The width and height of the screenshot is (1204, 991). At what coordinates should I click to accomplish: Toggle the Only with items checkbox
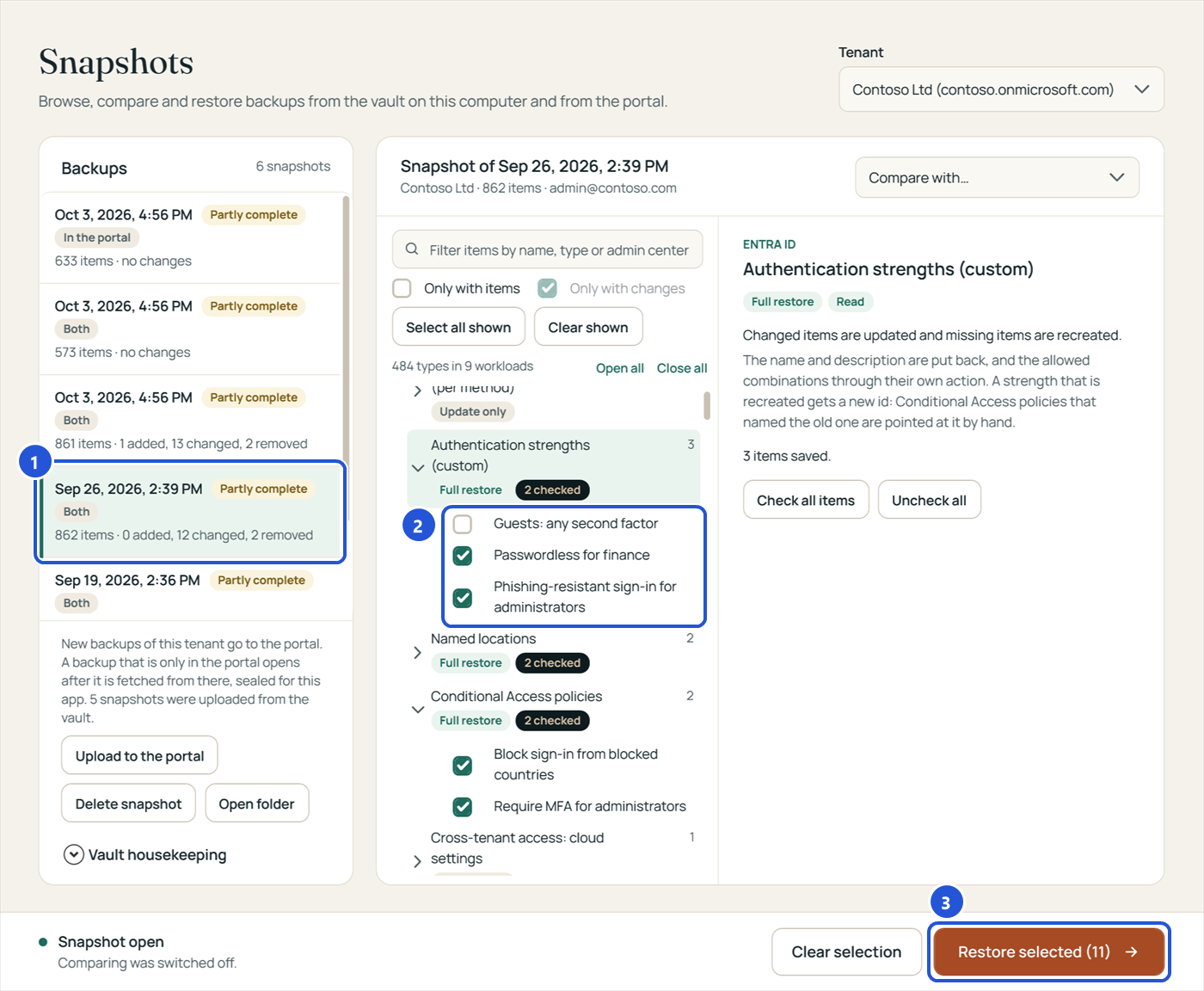(x=402, y=288)
